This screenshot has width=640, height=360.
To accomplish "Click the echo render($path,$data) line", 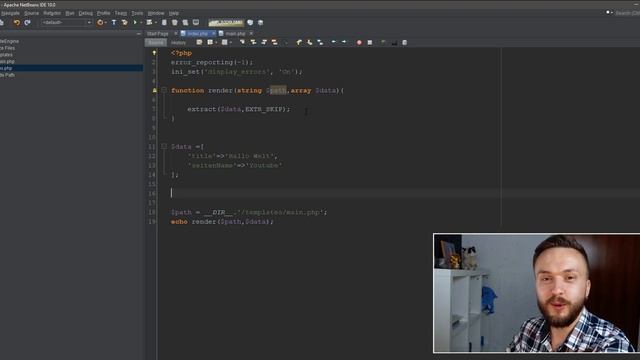I will point(222,222).
